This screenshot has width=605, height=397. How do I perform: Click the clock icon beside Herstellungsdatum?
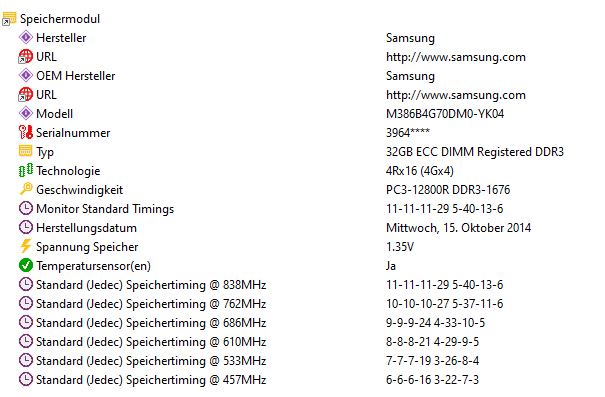click(26, 227)
